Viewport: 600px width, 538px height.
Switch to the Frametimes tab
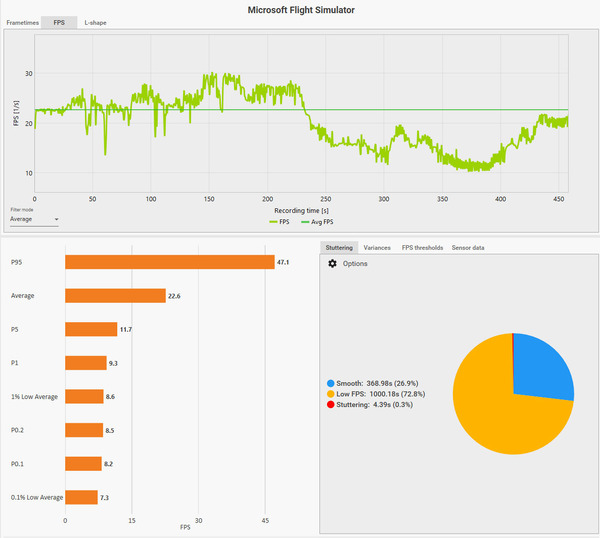(x=23, y=23)
